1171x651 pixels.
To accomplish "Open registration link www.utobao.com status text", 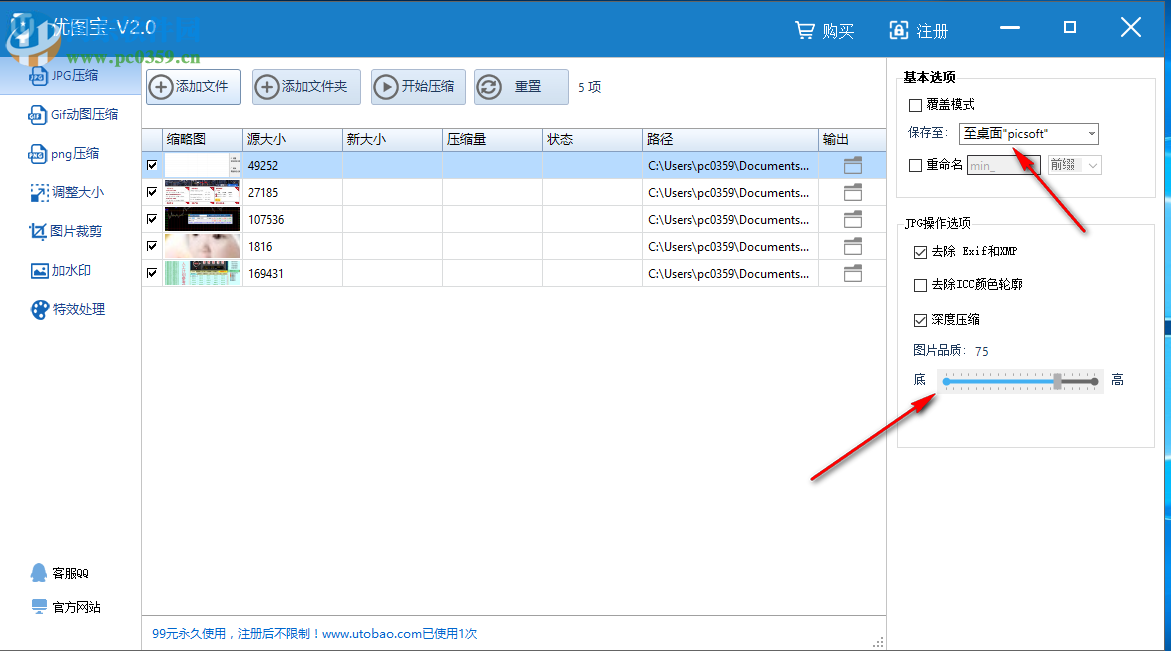I will click(x=371, y=634).
